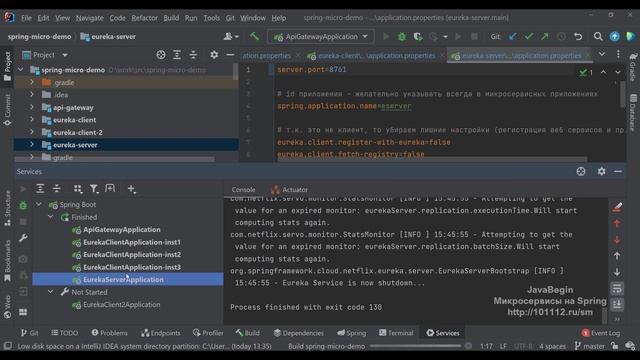Start debugging with the bug icon
Screen dimensions: 640x360
click(402, 37)
